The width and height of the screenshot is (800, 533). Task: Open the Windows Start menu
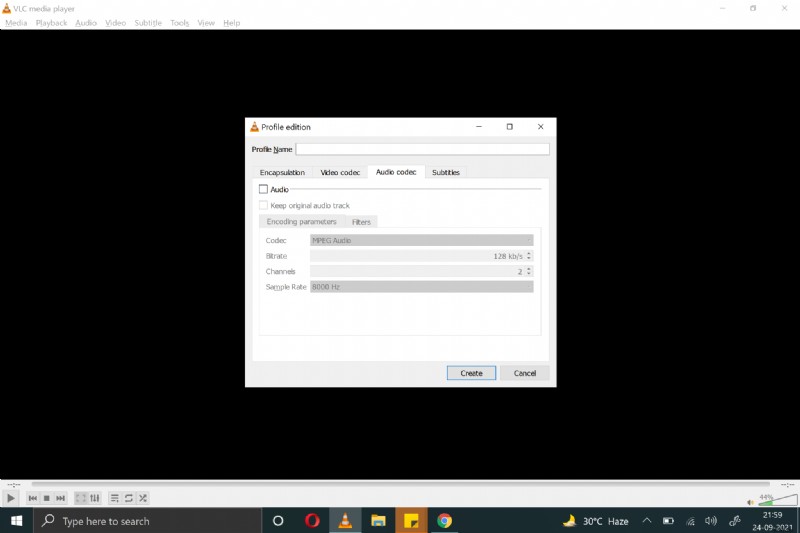[16, 521]
